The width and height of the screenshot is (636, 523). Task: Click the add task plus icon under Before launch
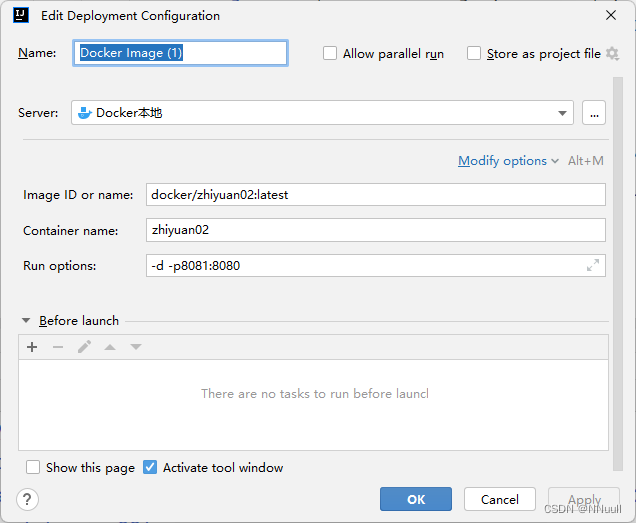32,347
